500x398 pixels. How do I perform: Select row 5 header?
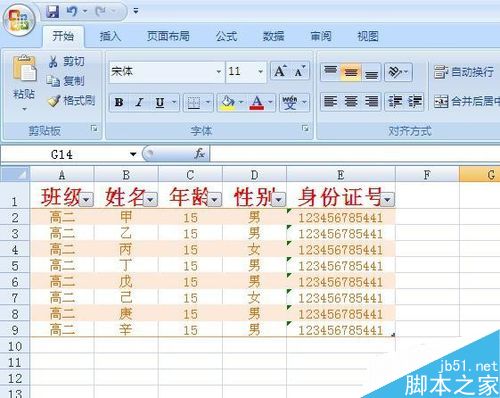click(15, 266)
